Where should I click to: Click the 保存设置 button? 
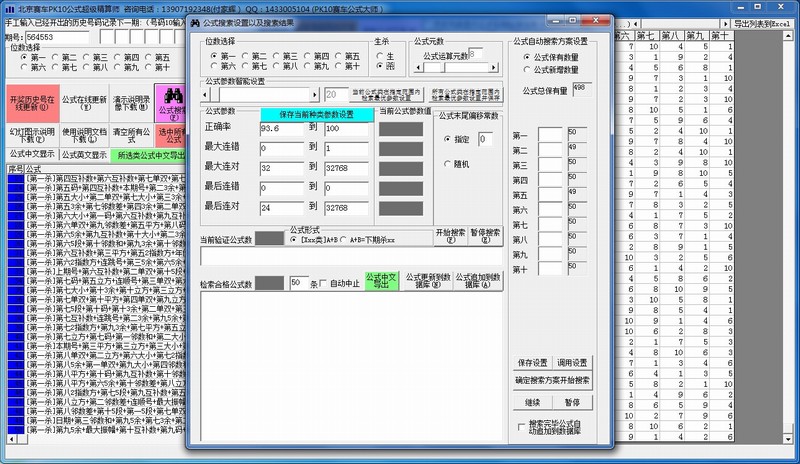(532, 362)
